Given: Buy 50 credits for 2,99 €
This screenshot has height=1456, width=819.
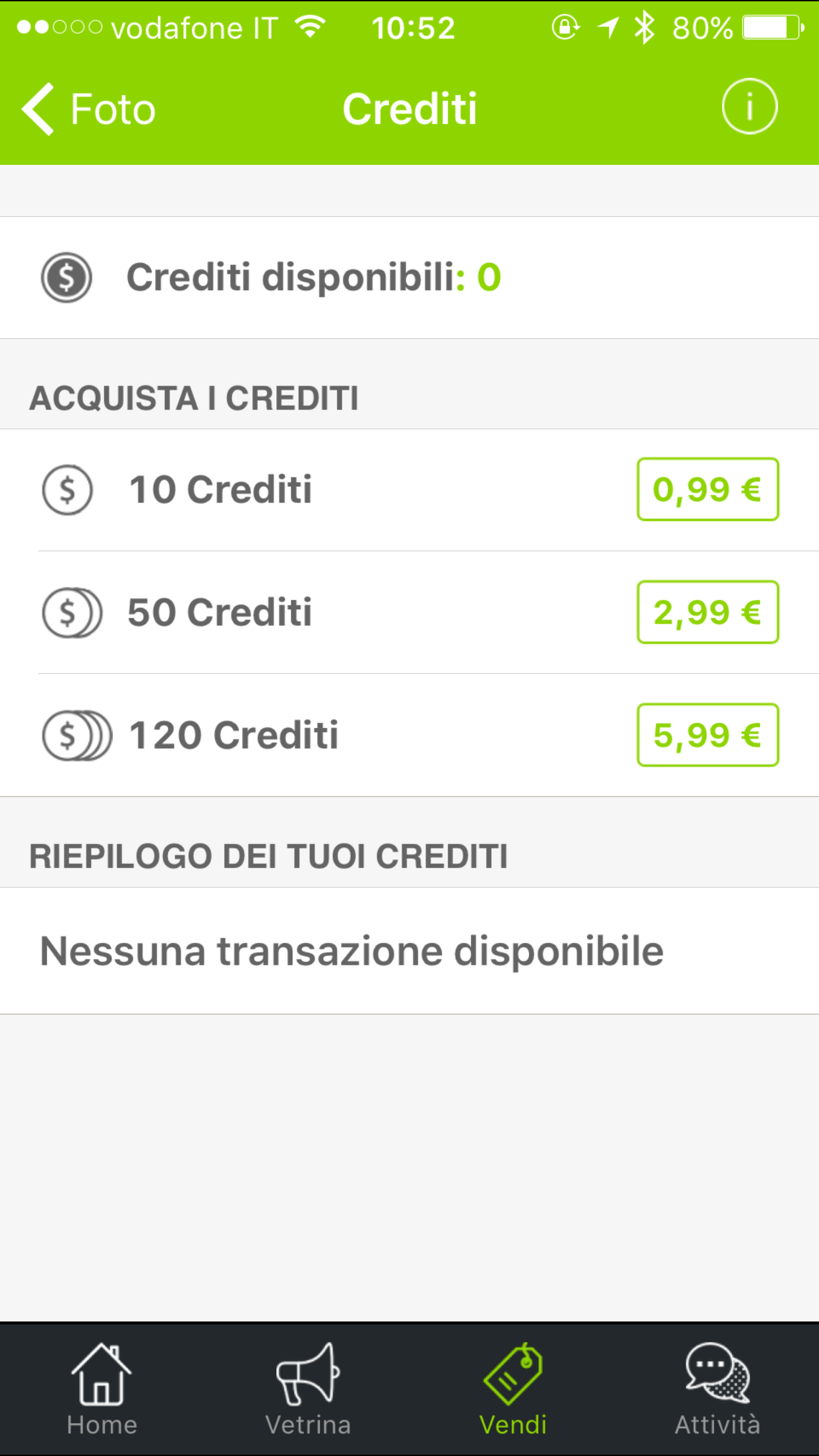Looking at the screenshot, I should coord(708,612).
